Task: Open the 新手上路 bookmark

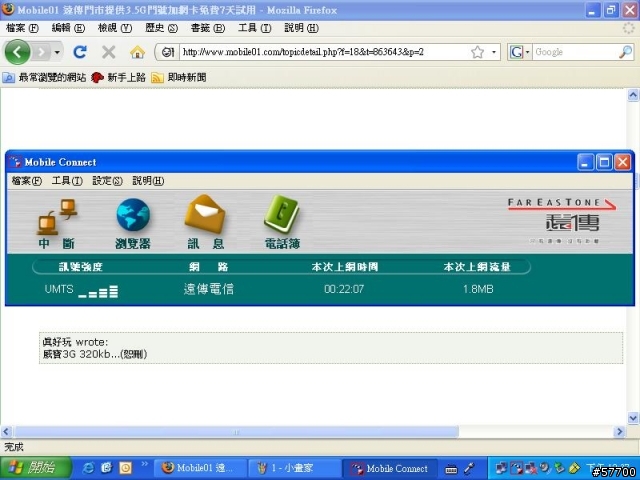Action: 118,77
